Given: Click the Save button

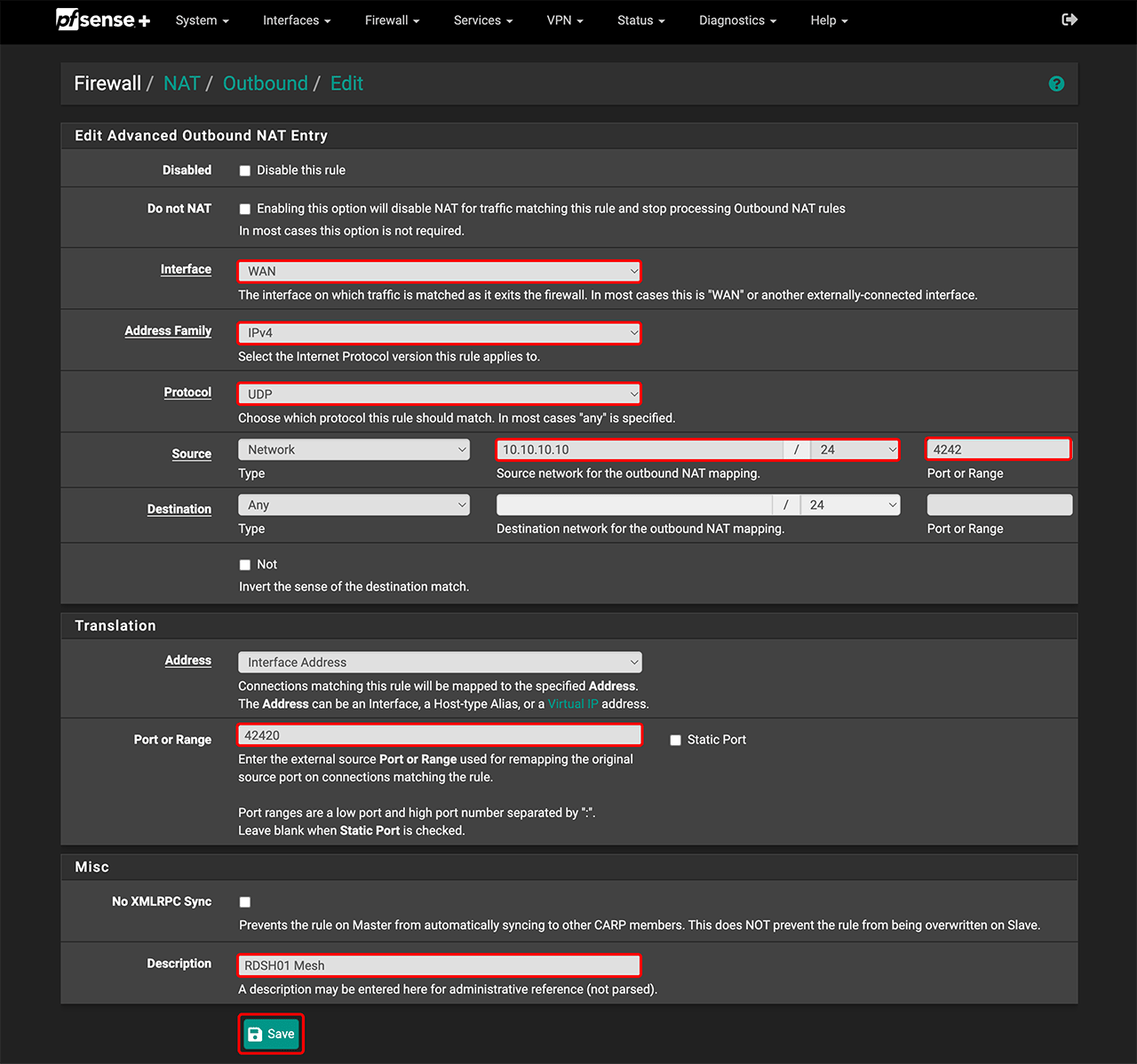Looking at the screenshot, I should coord(271,1034).
